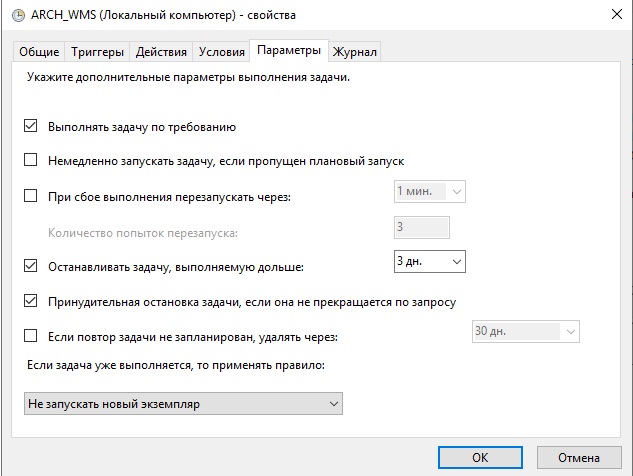Check 'Если повтор задачи не запланирован' box

coord(30,337)
